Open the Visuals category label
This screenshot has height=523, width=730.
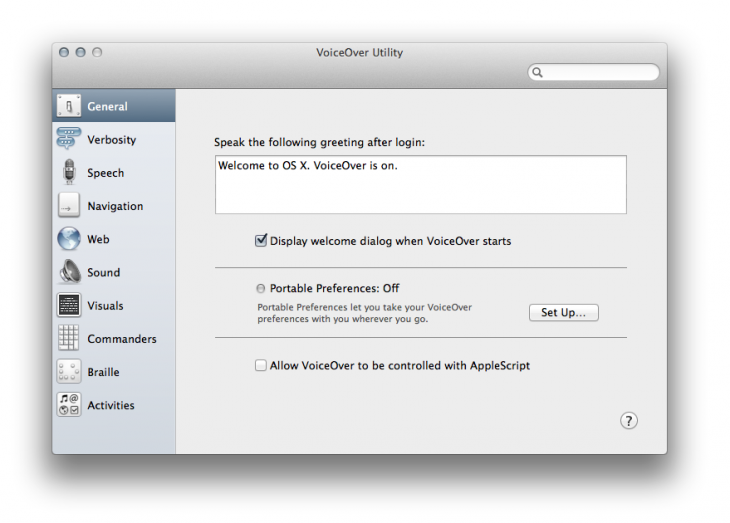coord(106,306)
